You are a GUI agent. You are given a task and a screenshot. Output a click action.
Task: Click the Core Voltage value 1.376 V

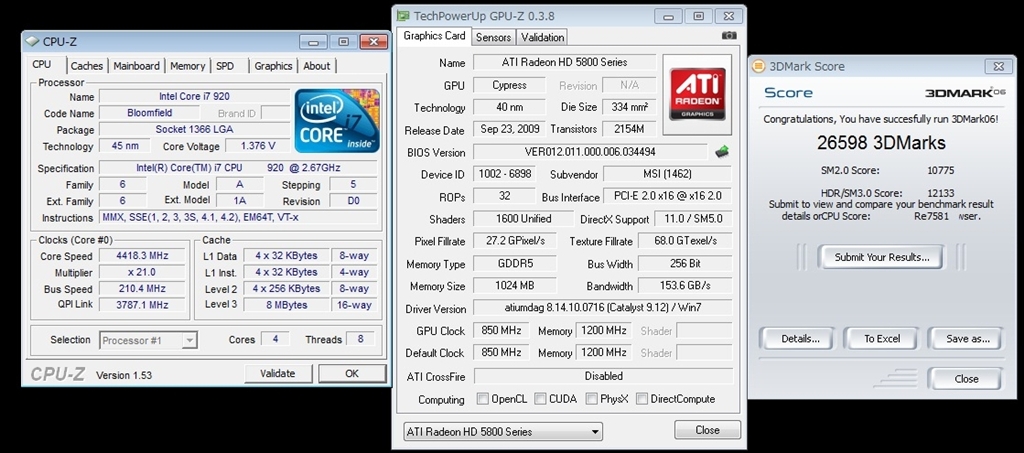click(x=258, y=146)
